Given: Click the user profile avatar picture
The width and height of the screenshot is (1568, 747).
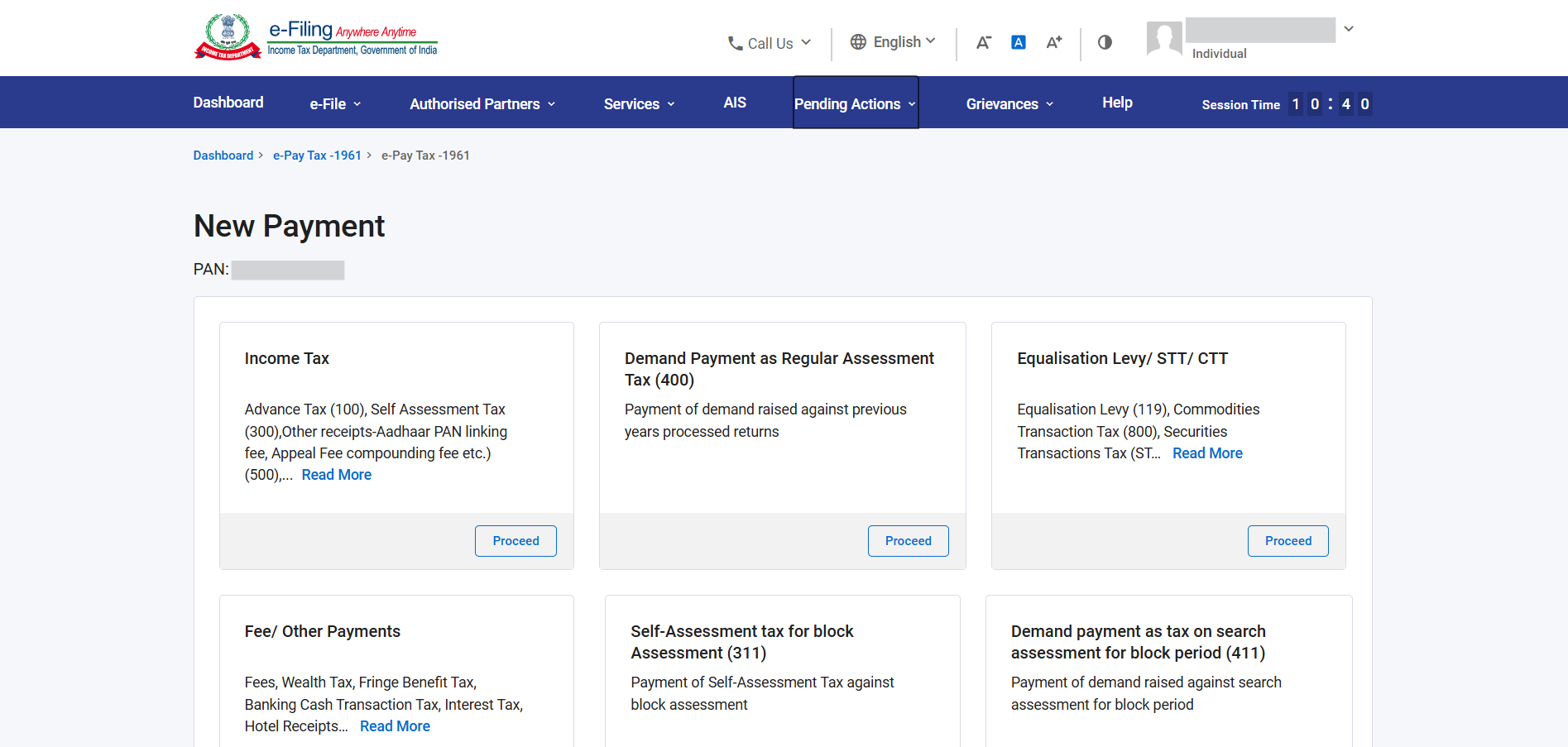Looking at the screenshot, I should click(1164, 39).
